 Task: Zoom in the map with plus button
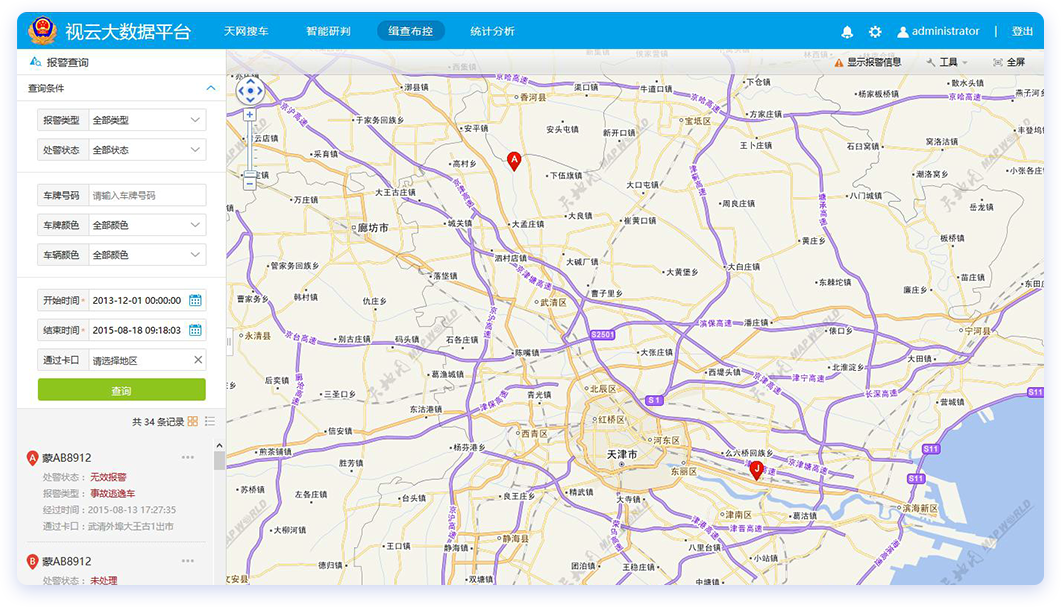point(250,115)
